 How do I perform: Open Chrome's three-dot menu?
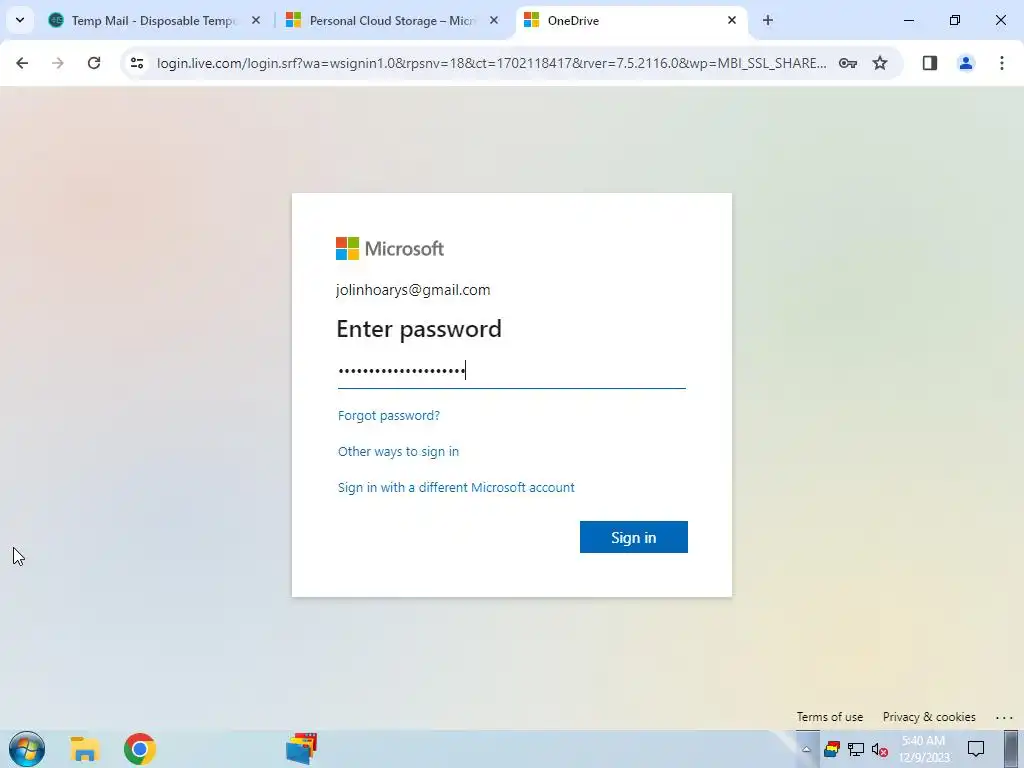(1002, 63)
